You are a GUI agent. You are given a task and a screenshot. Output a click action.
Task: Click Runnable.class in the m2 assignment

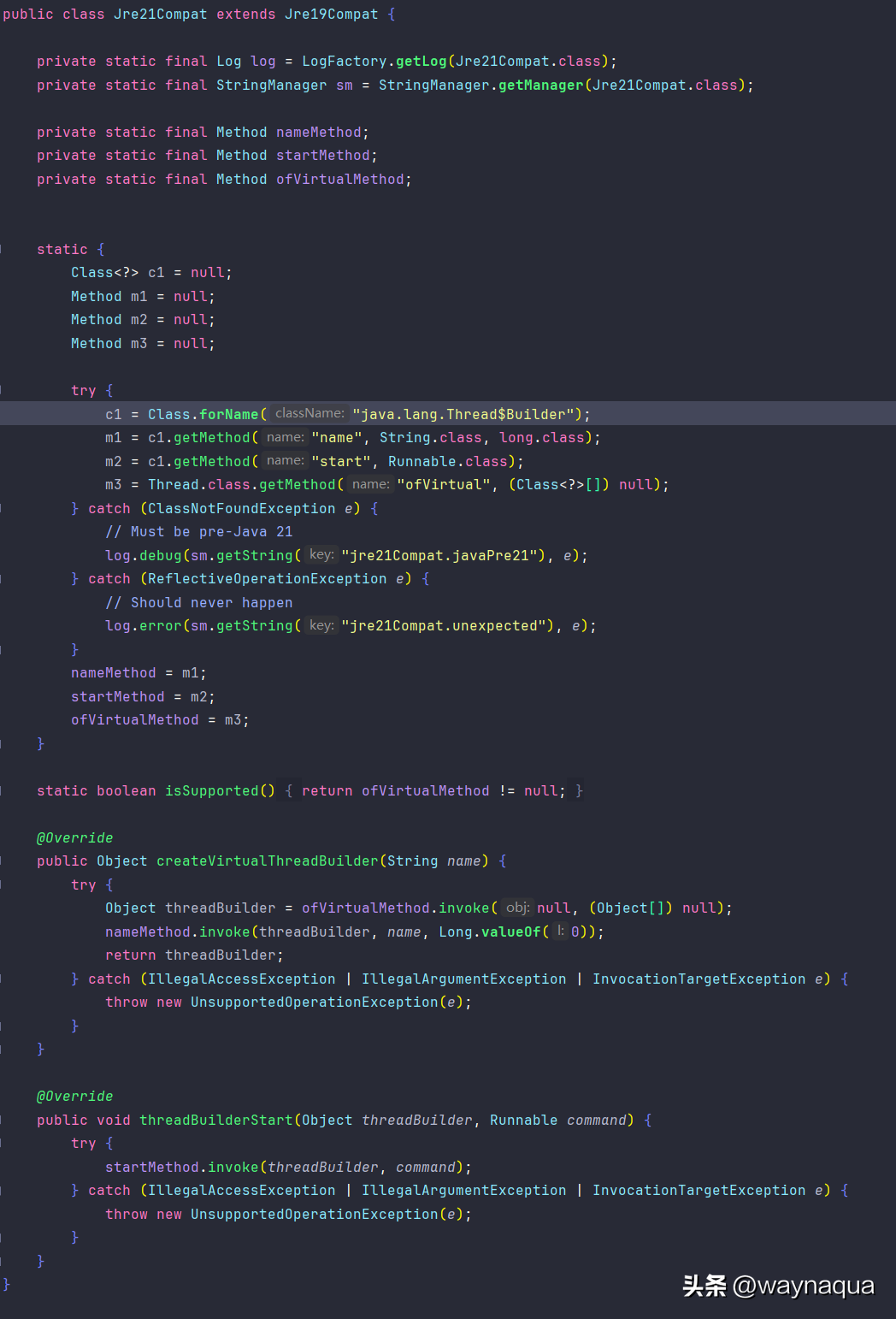pos(448,462)
